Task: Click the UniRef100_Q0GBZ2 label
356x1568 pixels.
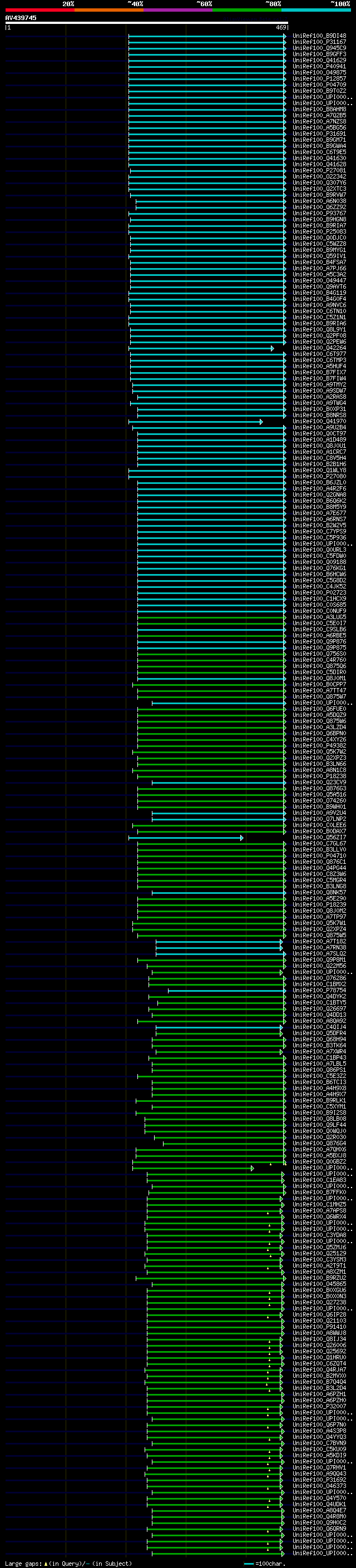Action: [319, 1161]
